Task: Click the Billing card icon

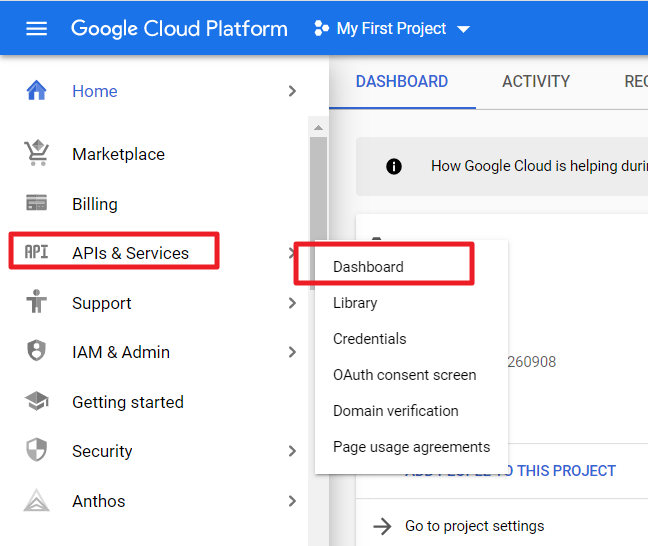Action: [x=37, y=204]
